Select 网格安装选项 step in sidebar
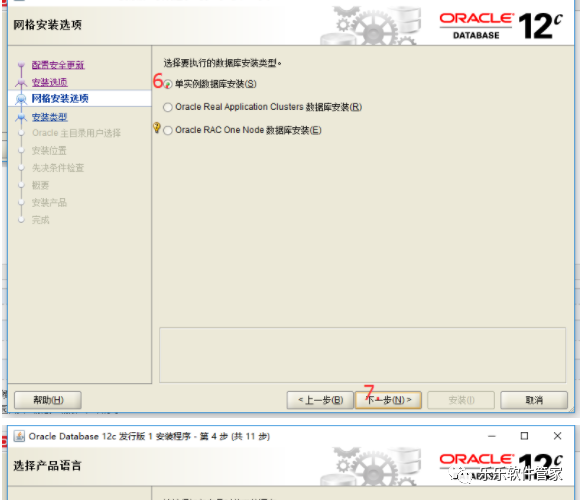This screenshot has width=581, height=500. [60, 99]
